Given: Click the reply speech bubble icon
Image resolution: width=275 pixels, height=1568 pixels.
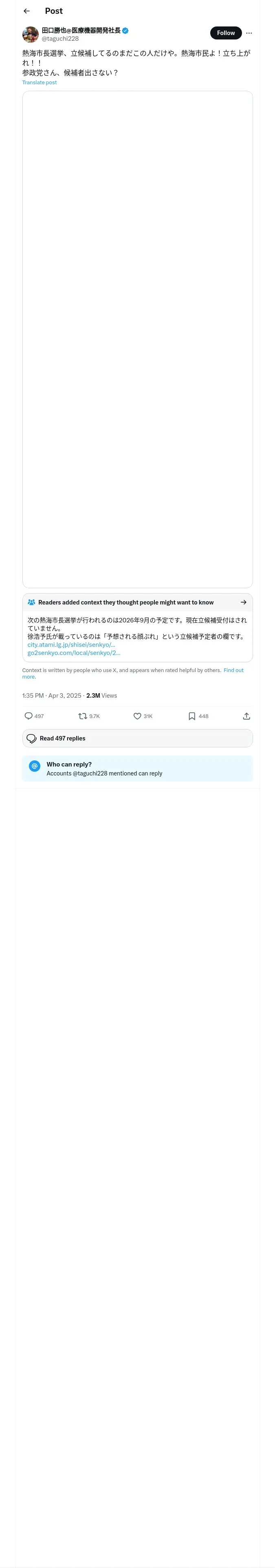Looking at the screenshot, I should (x=29, y=716).
